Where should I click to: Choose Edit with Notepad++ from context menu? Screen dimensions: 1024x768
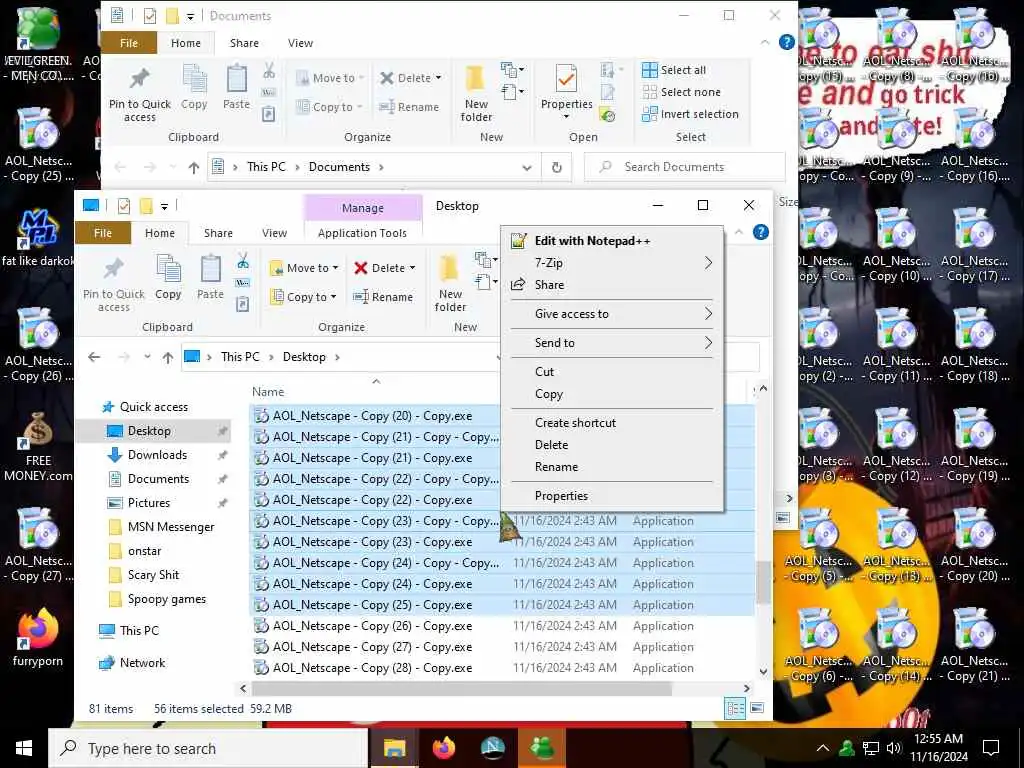pyautogui.click(x=612, y=241)
